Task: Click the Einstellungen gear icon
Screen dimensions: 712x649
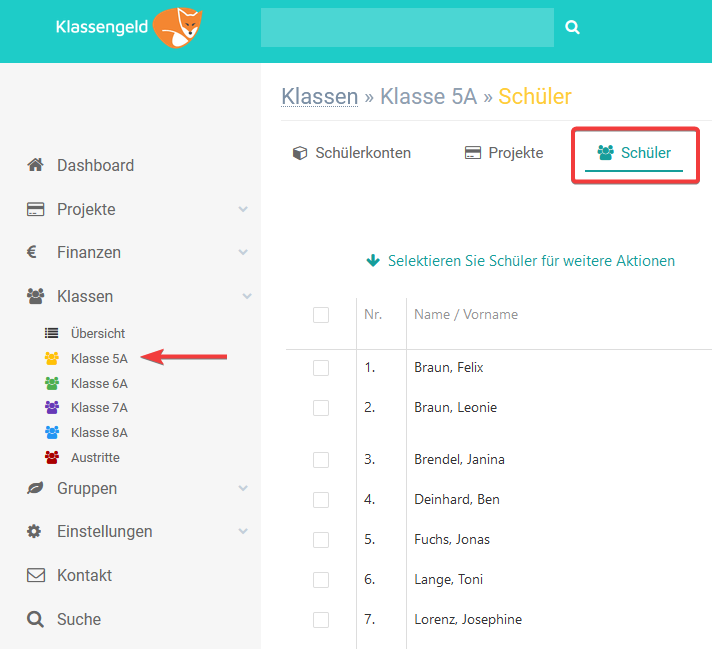Action: (35, 531)
